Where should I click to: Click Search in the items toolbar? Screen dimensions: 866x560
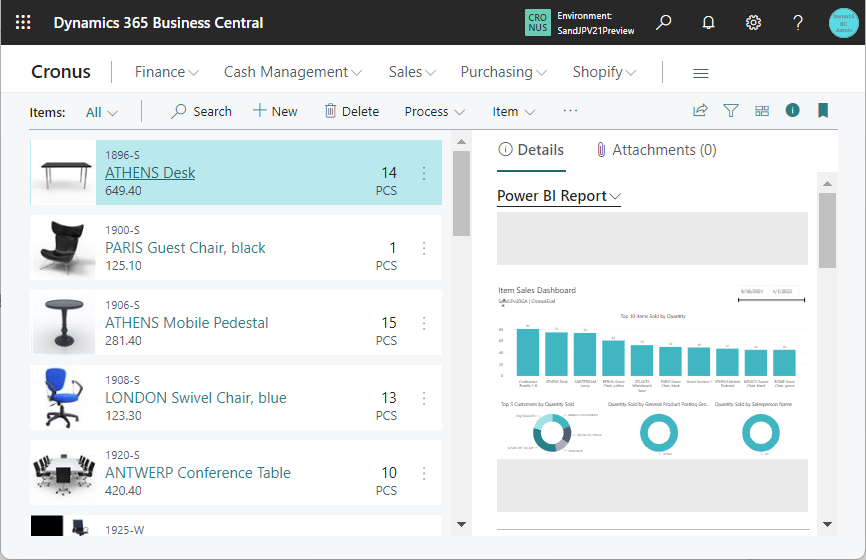point(202,112)
